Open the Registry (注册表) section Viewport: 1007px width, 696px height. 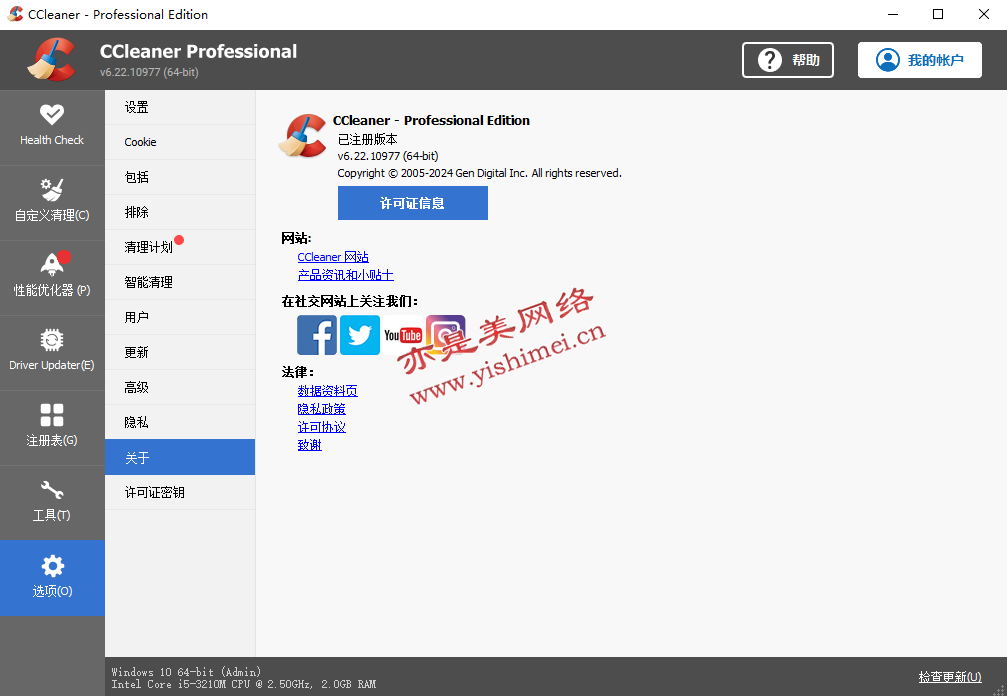52,428
